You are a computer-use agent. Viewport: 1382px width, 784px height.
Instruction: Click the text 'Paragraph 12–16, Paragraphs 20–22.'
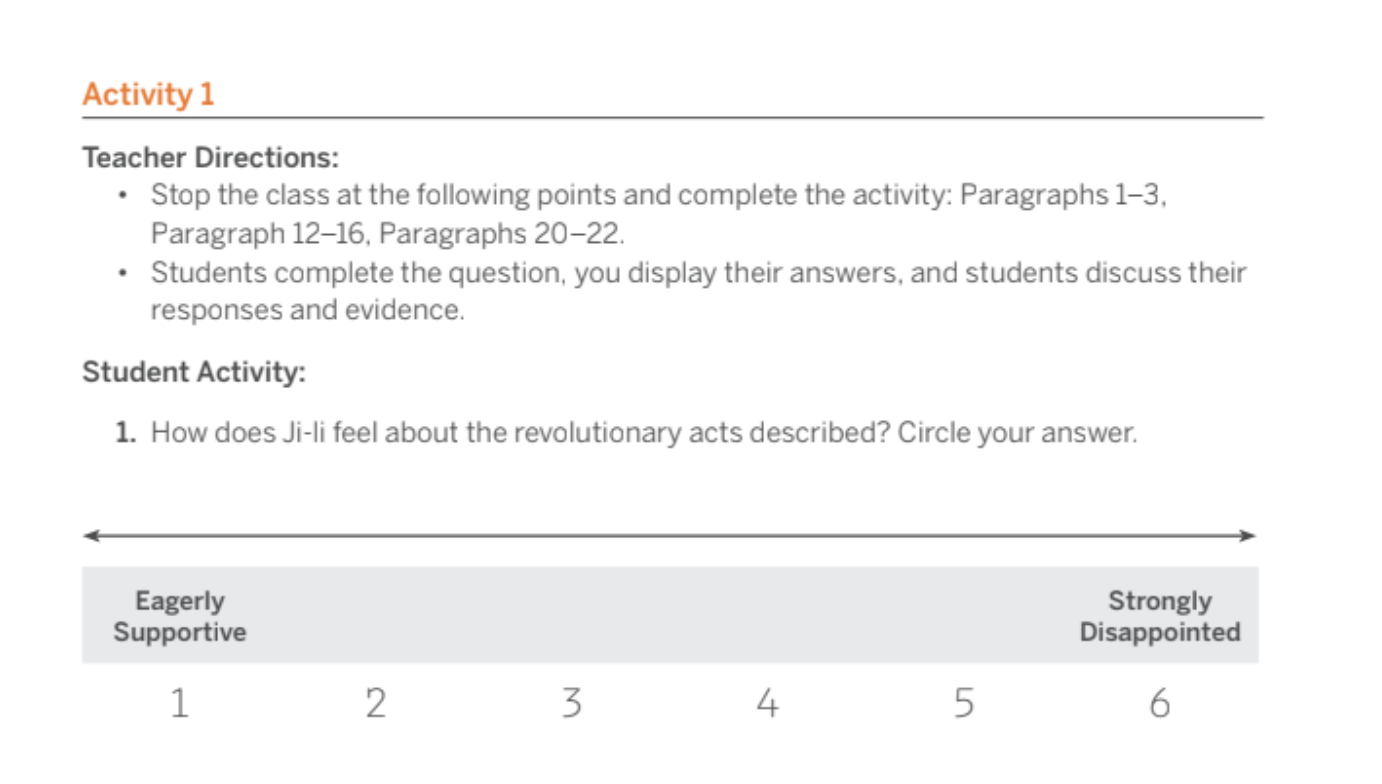[x=388, y=235]
